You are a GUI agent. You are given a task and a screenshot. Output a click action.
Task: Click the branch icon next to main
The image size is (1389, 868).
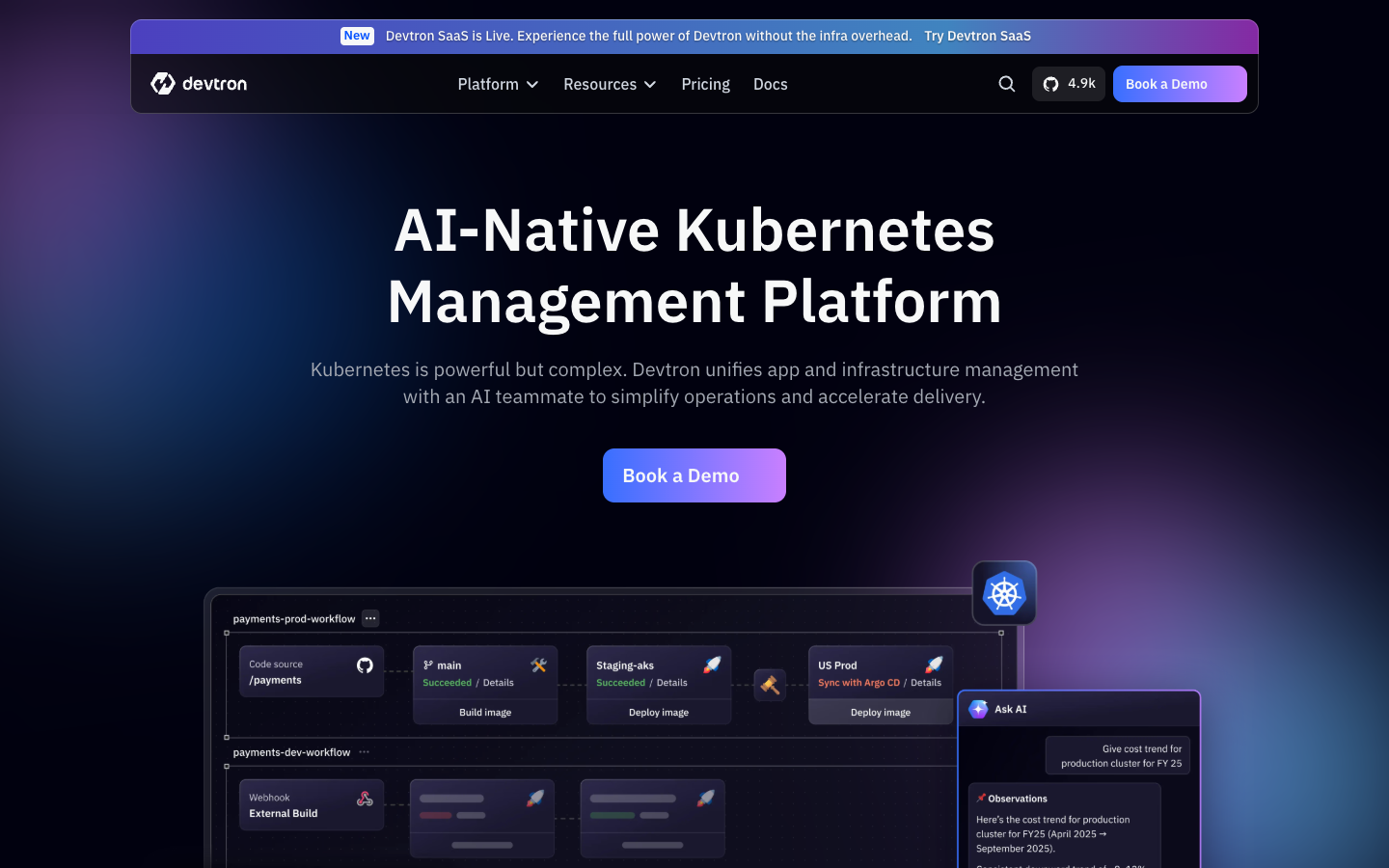coord(428,665)
